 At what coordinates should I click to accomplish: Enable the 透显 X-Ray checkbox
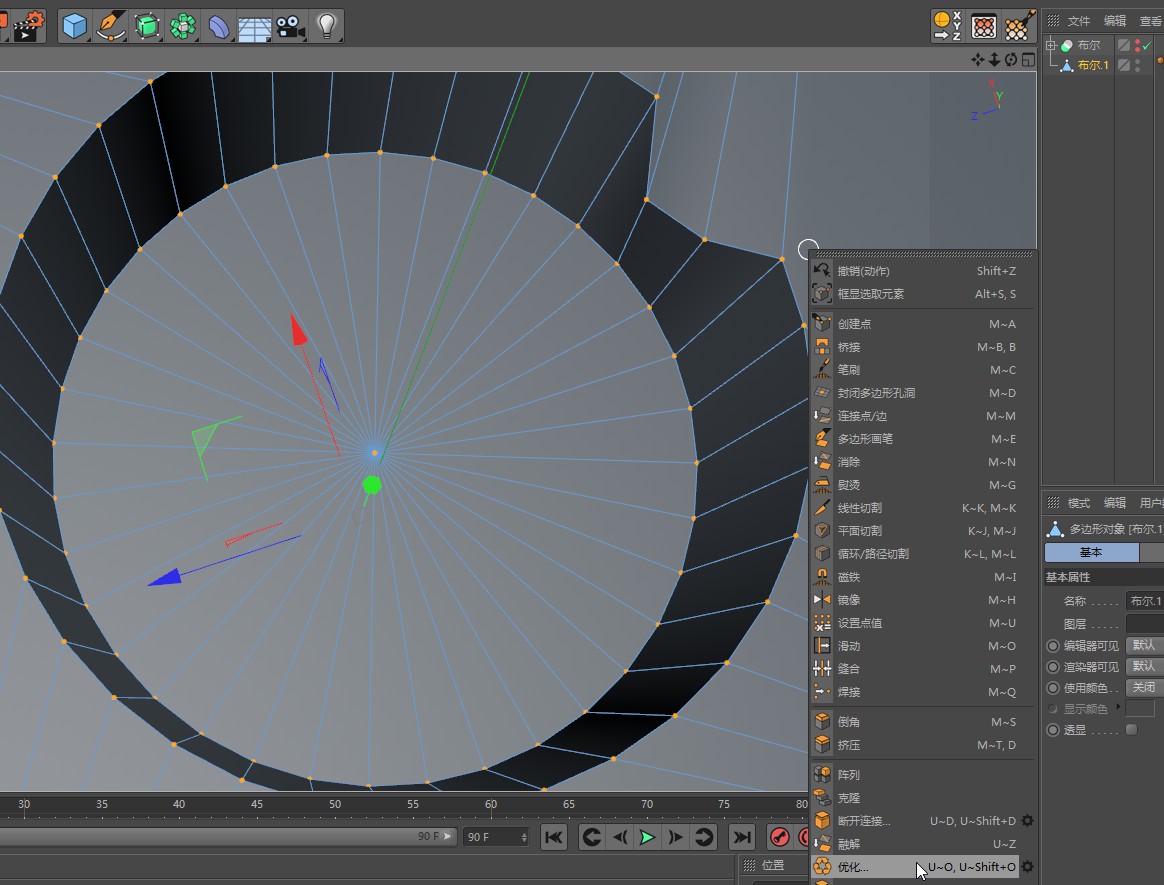tap(1131, 729)
